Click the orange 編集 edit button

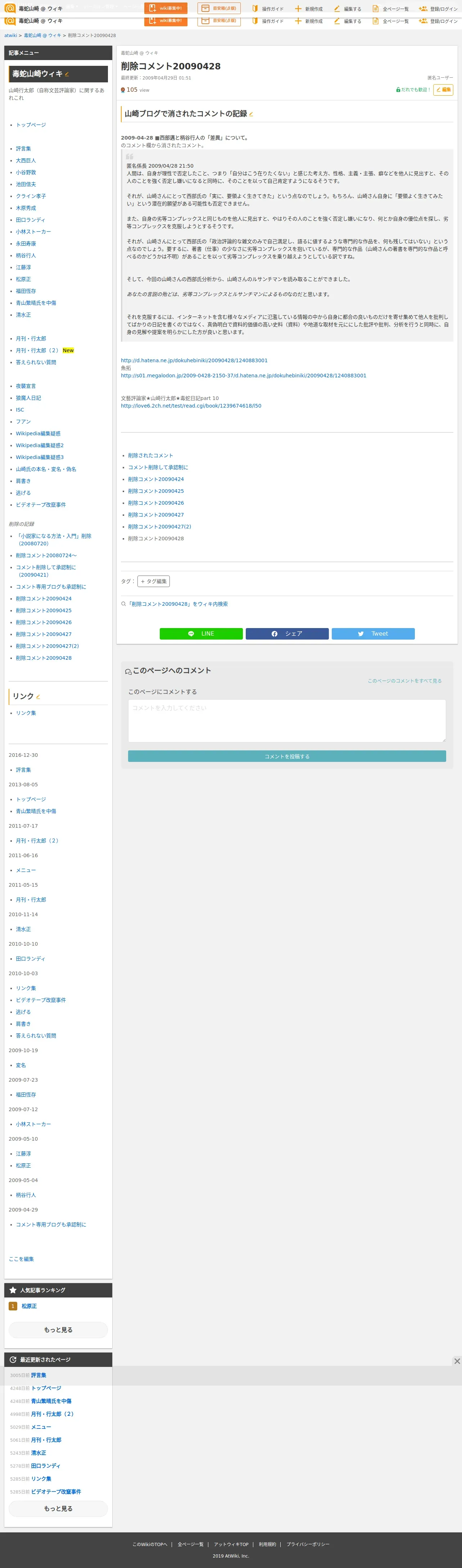pyautogui.click(x=443, y=90)
